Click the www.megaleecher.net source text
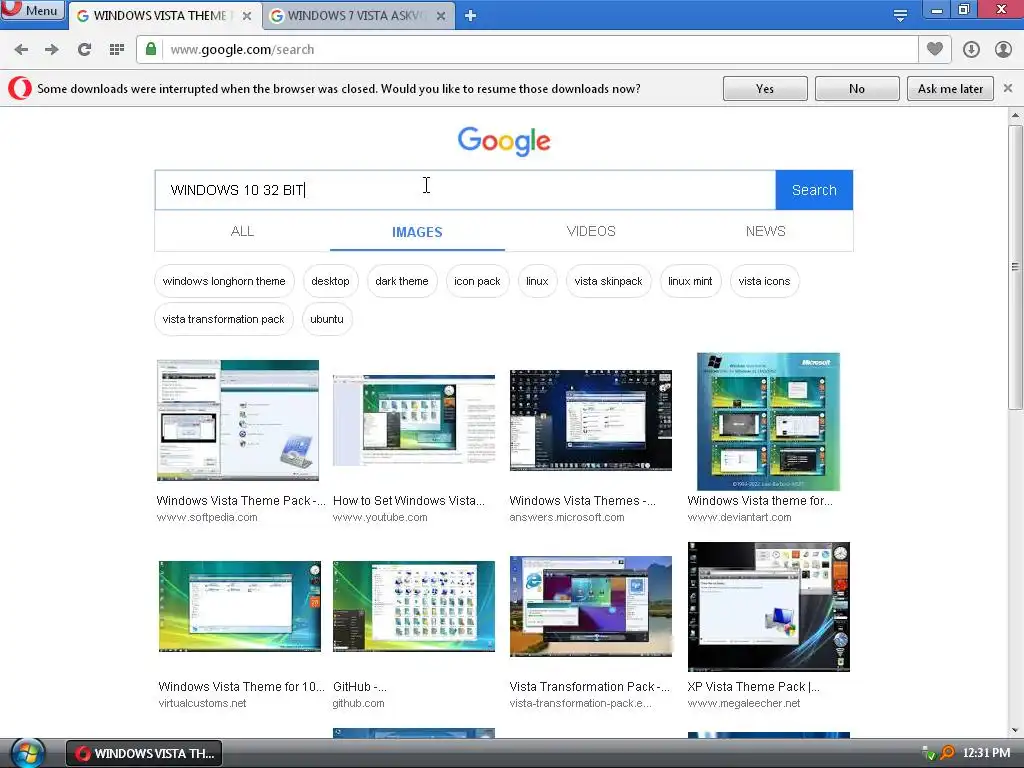 [x=743, y=703]
